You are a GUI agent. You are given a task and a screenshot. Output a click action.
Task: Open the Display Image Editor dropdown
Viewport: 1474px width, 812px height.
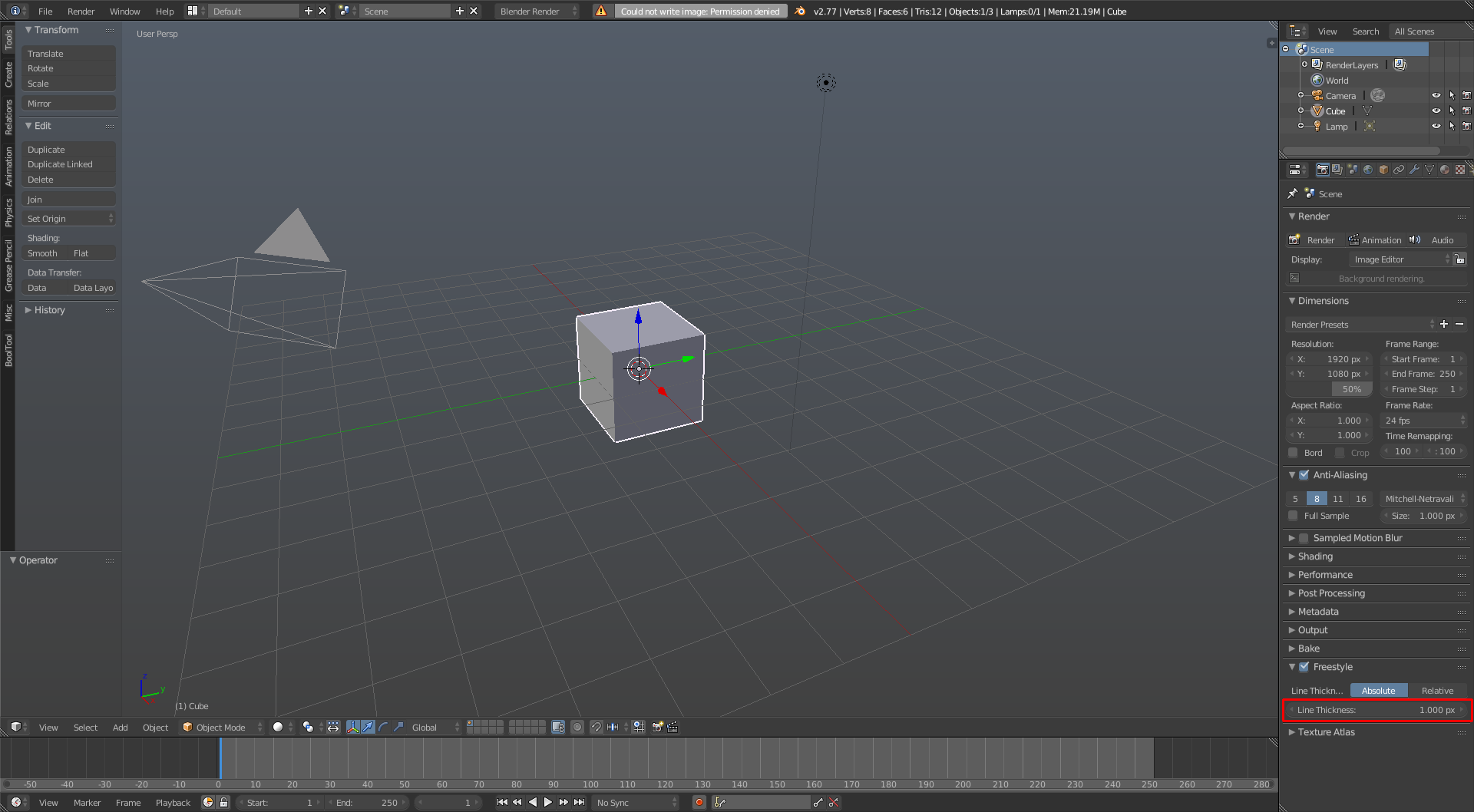coord(1401,259)
